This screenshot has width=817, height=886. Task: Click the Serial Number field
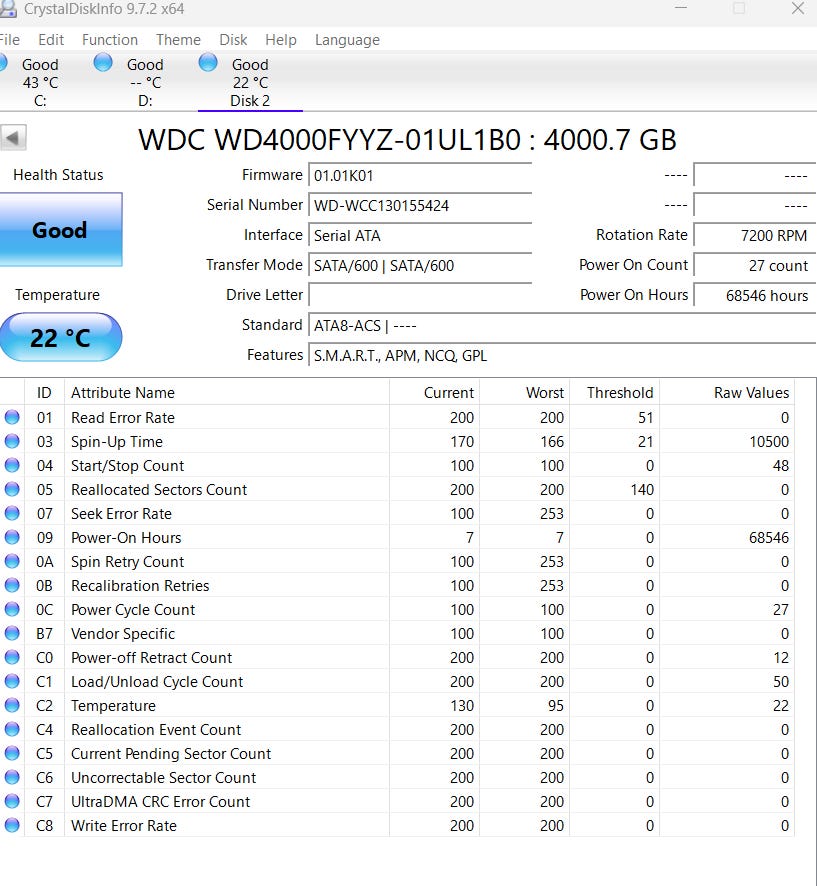point(420,206)
